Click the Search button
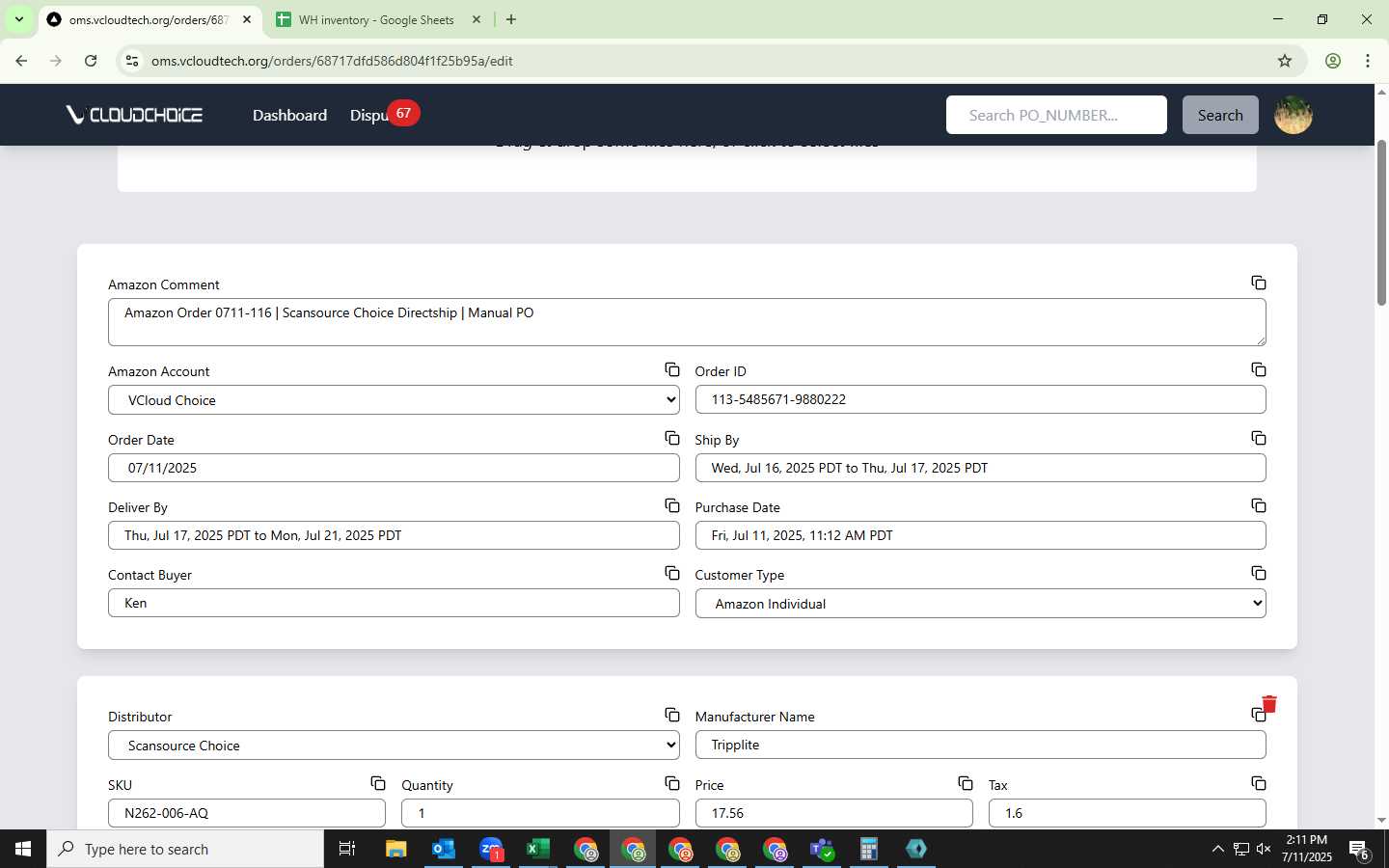 click(x=1220, y=115)
